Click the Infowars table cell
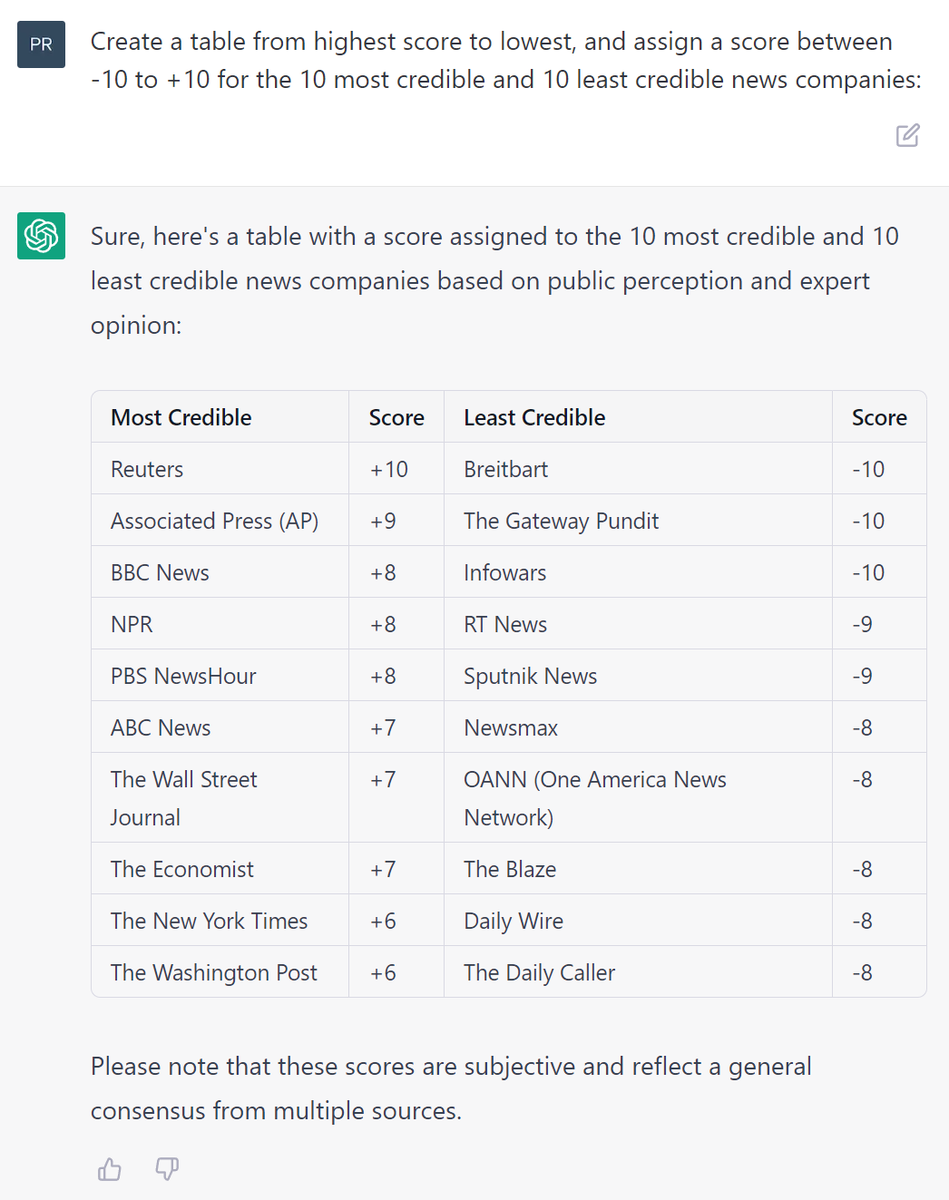This screenshot has height=1200, width=949. point(638,573)
